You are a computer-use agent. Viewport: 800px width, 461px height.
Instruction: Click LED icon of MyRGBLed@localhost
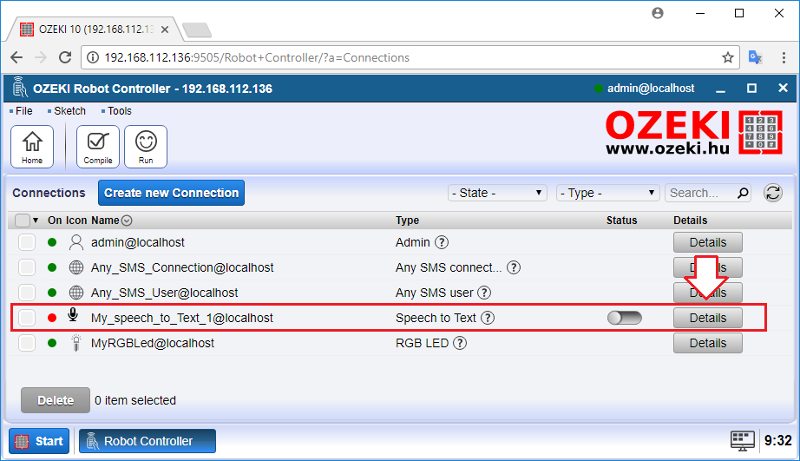(76, 343)
